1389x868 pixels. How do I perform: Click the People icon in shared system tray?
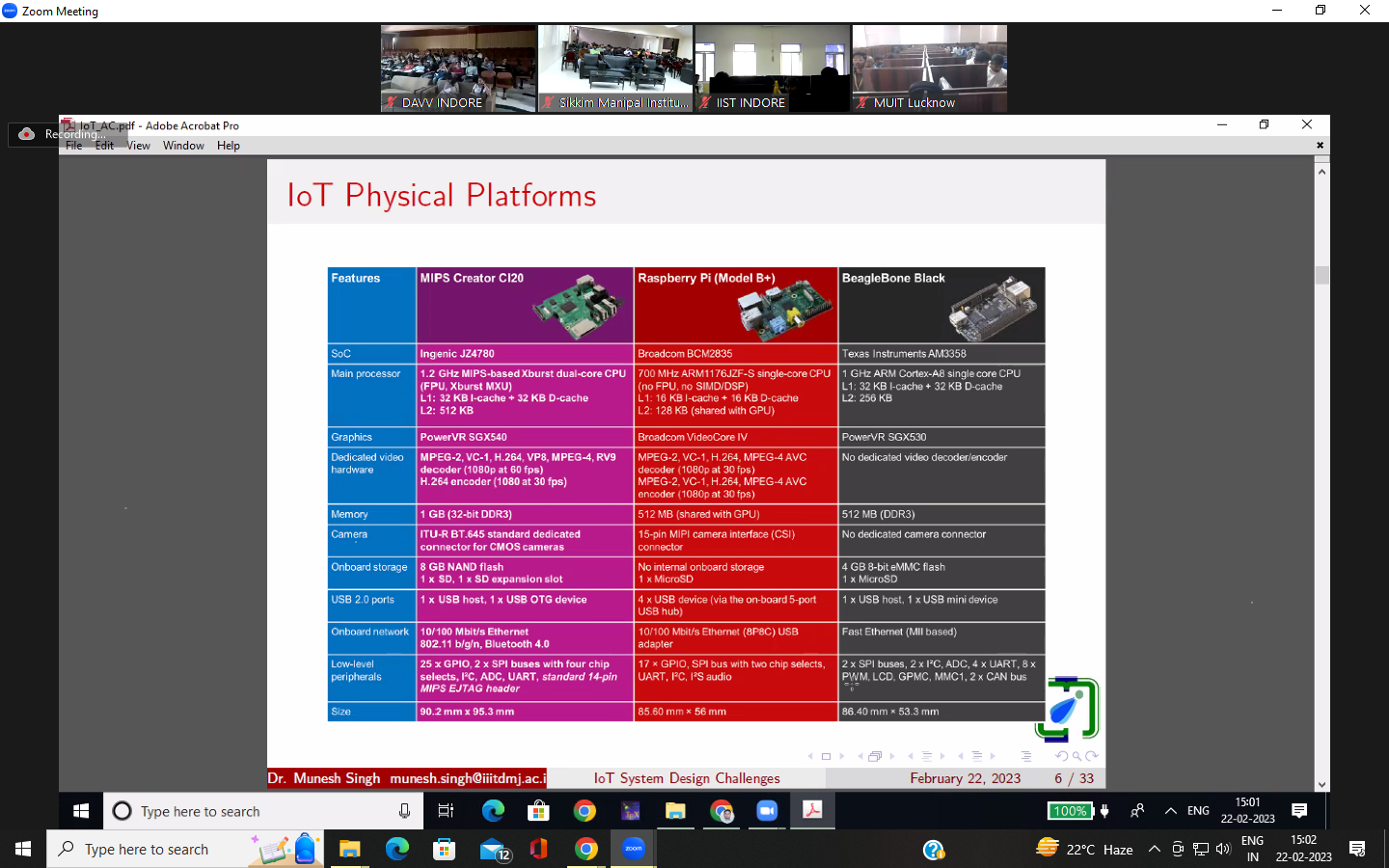coord(1138,811)
